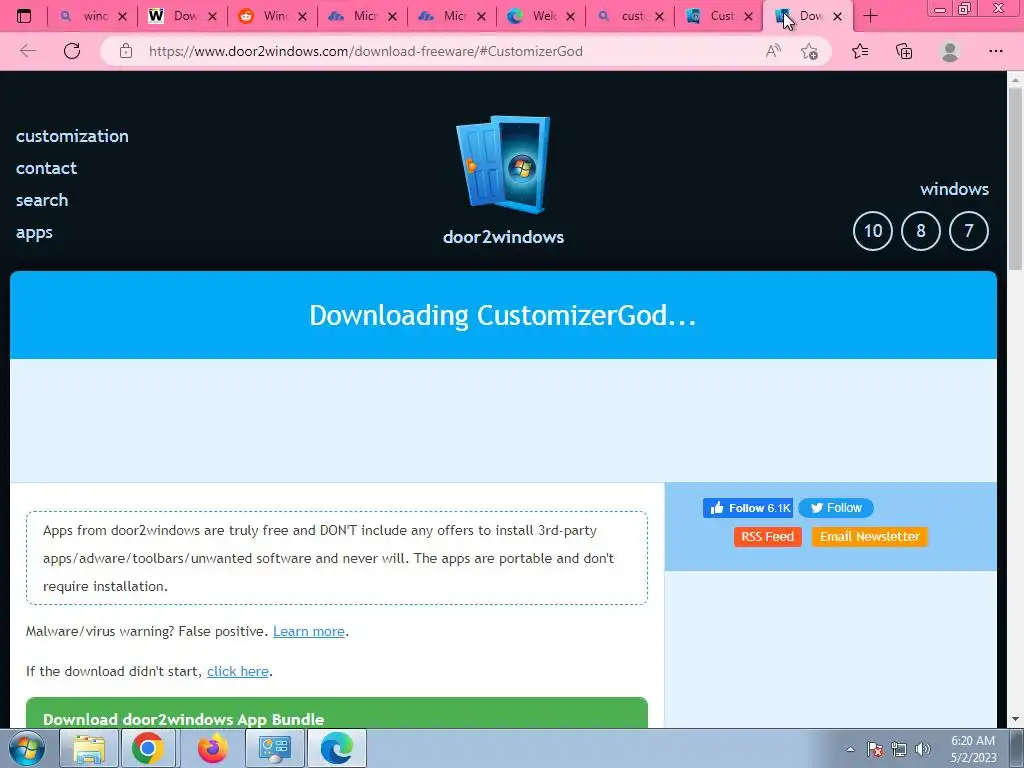Close the 'cust' search tab
The image size is (1024, 768).
pyautogui.click(x=660, y=16)
